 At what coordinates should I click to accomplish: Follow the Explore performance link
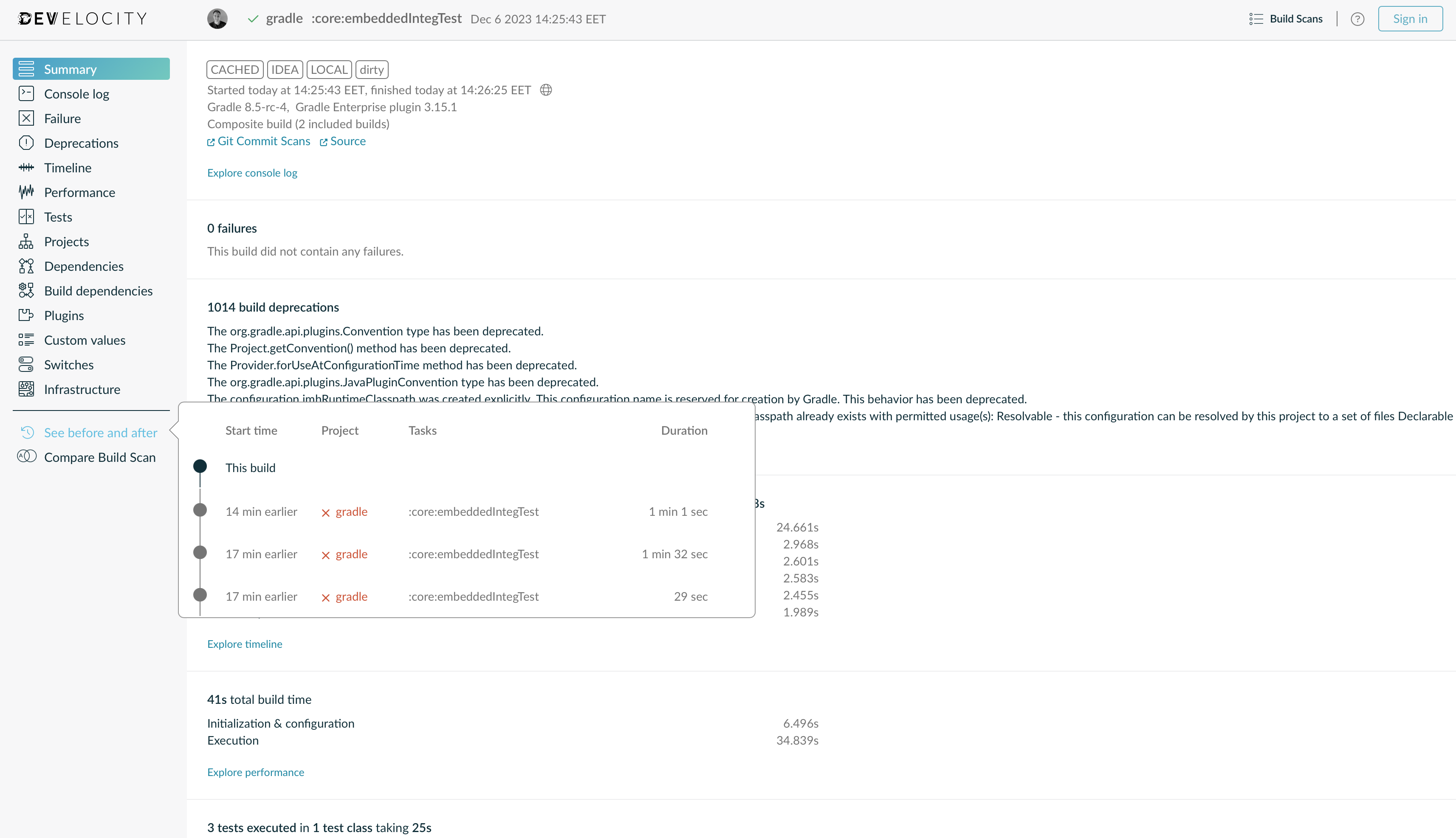[x=256, y=772]
